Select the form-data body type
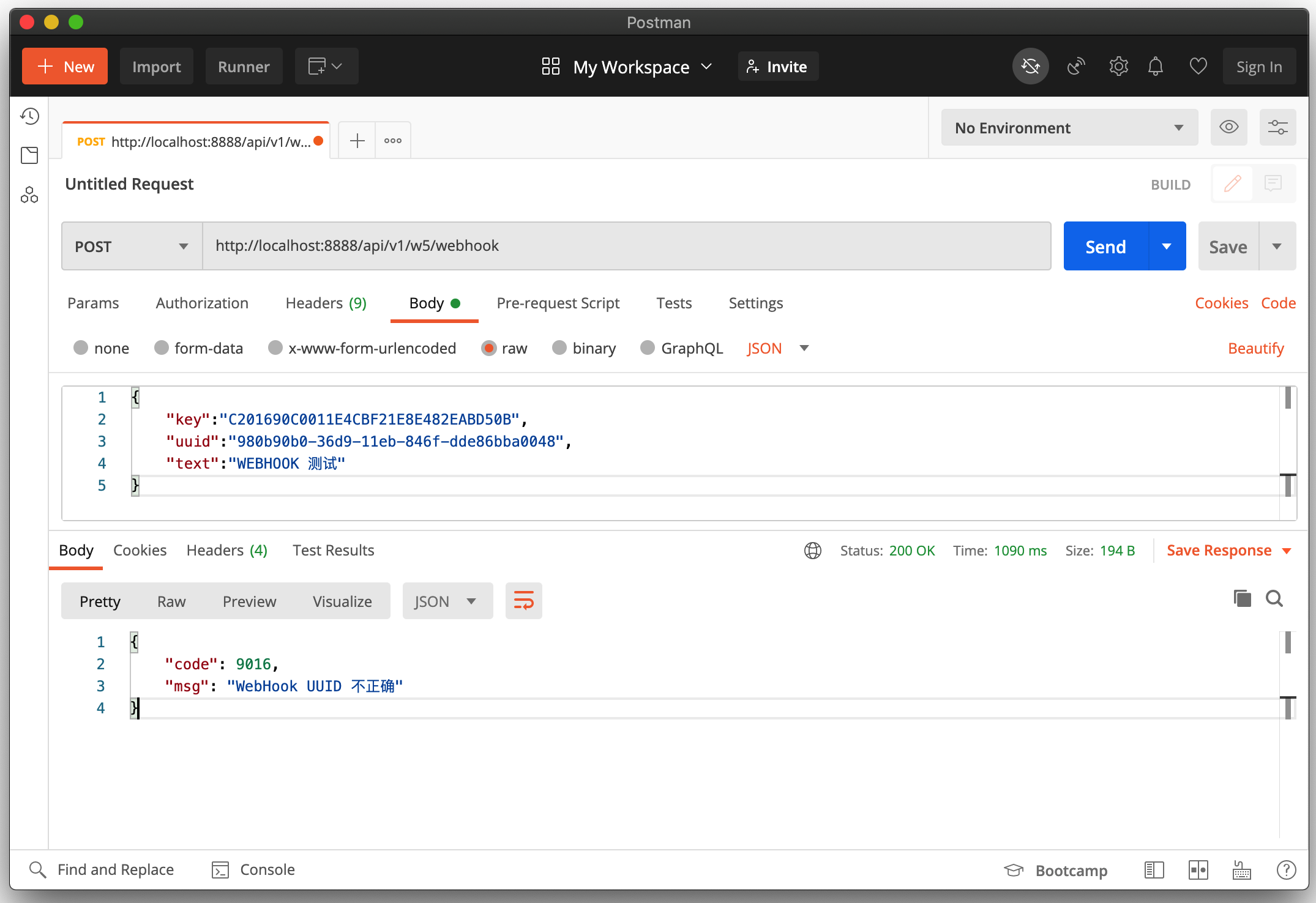The height and width of the screenshot is (903, 1316). point(162,348)
